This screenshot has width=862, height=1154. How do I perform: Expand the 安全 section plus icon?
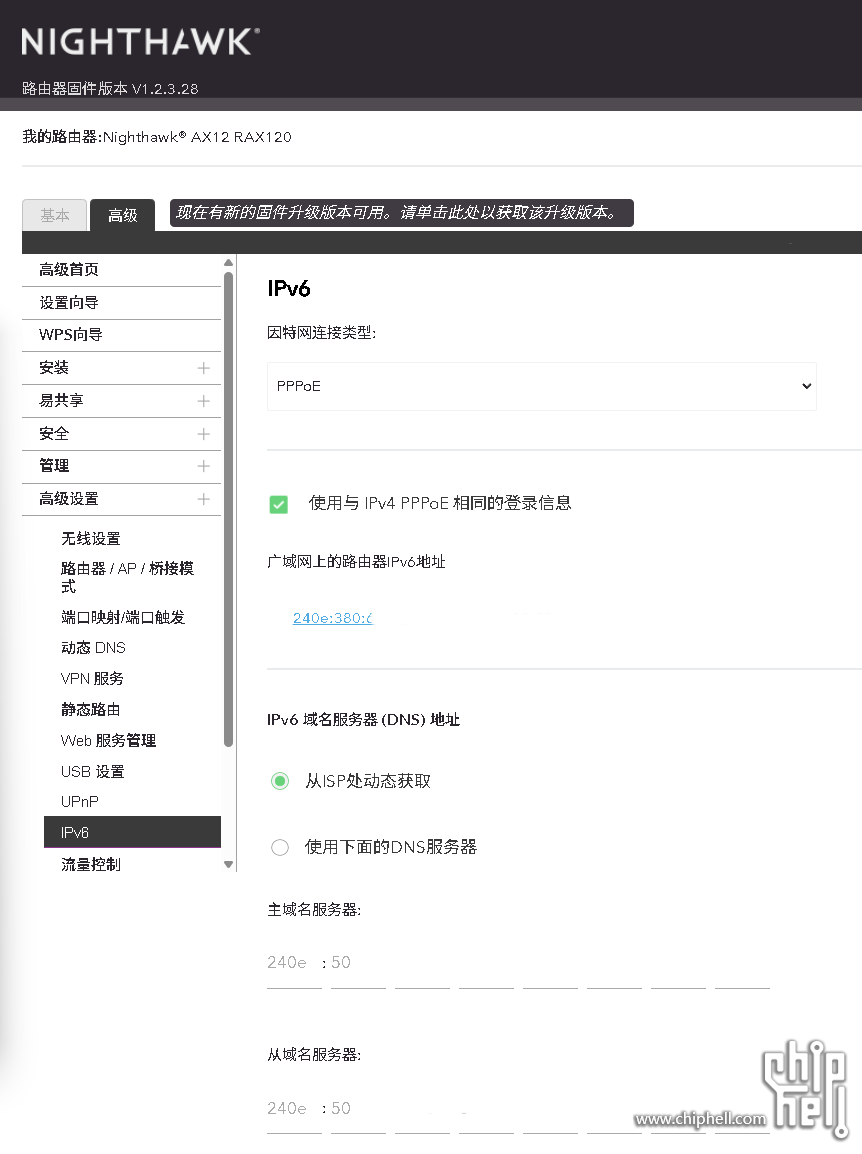[204, 434]
